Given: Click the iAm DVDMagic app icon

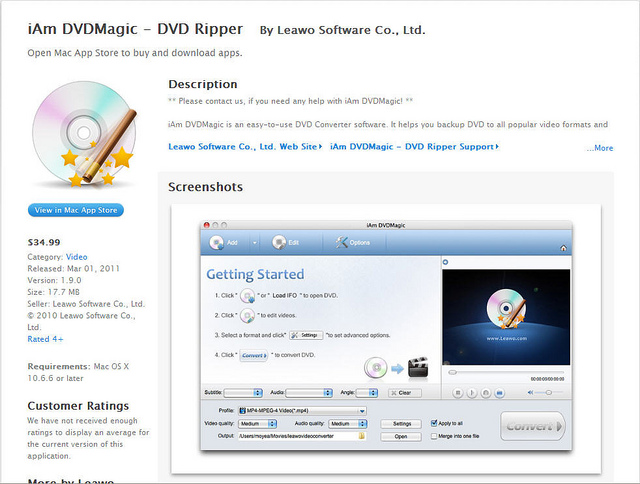Looking at the screenshot, I should 84,134.
